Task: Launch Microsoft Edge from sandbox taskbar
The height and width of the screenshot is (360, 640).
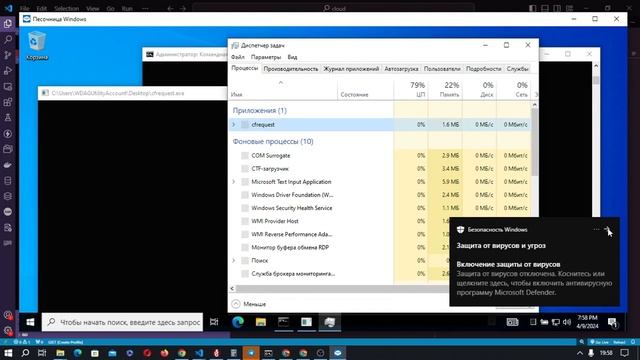Action: 238,322
